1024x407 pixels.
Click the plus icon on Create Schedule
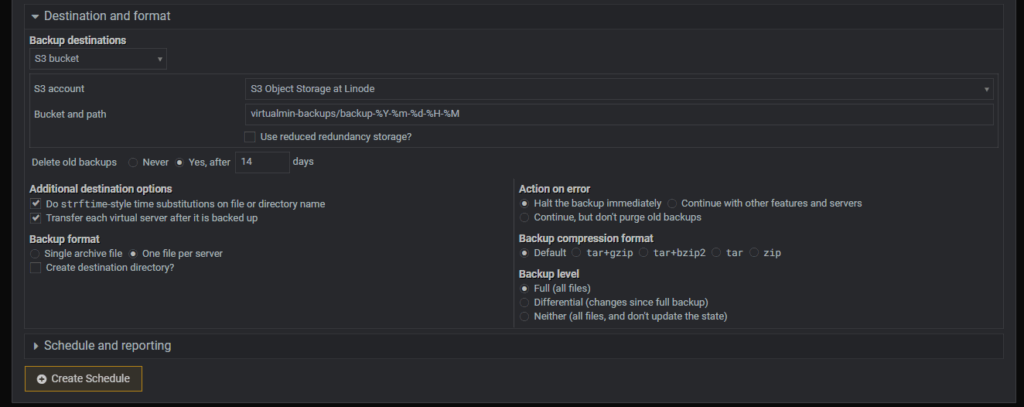(x=42, y=379)
